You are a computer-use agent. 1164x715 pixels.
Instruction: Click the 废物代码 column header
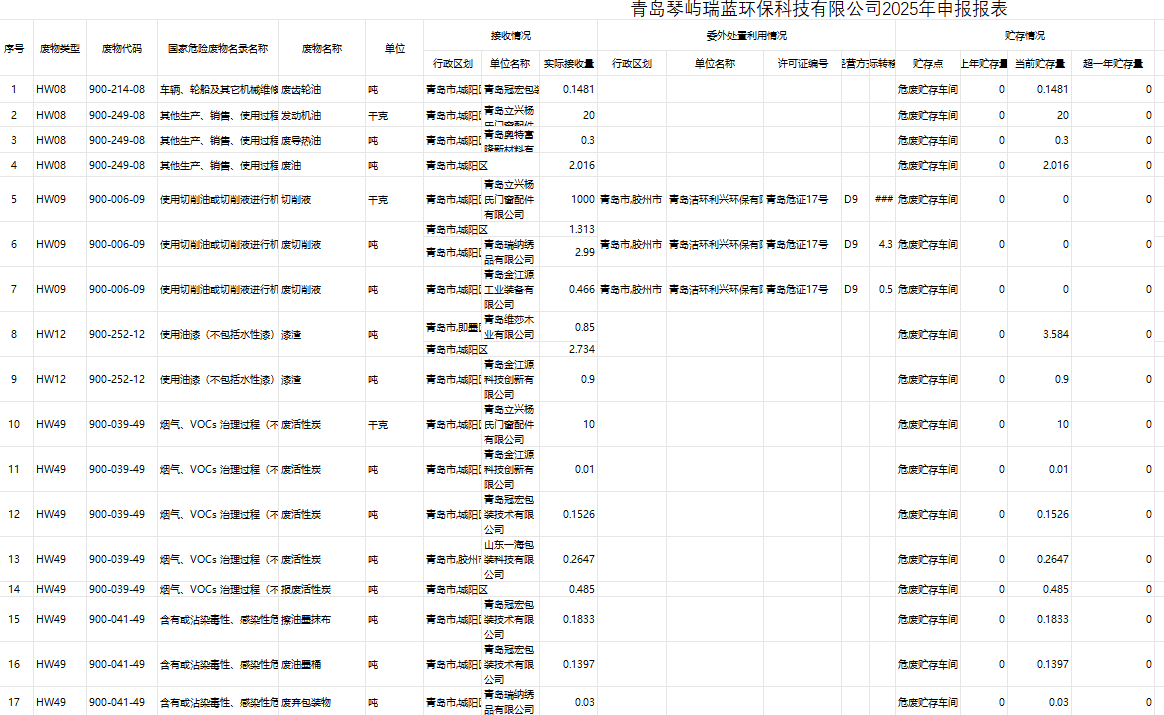pyautogui.click(x=122, y=49)
